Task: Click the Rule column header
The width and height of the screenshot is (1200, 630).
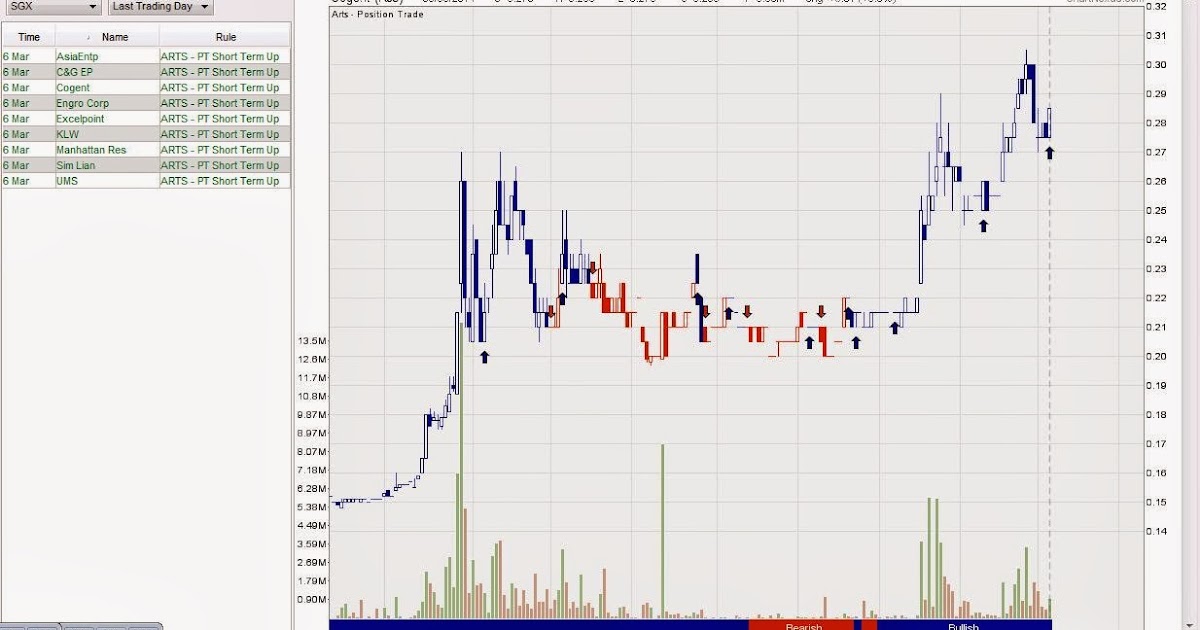Action: (x=224, y=36)
